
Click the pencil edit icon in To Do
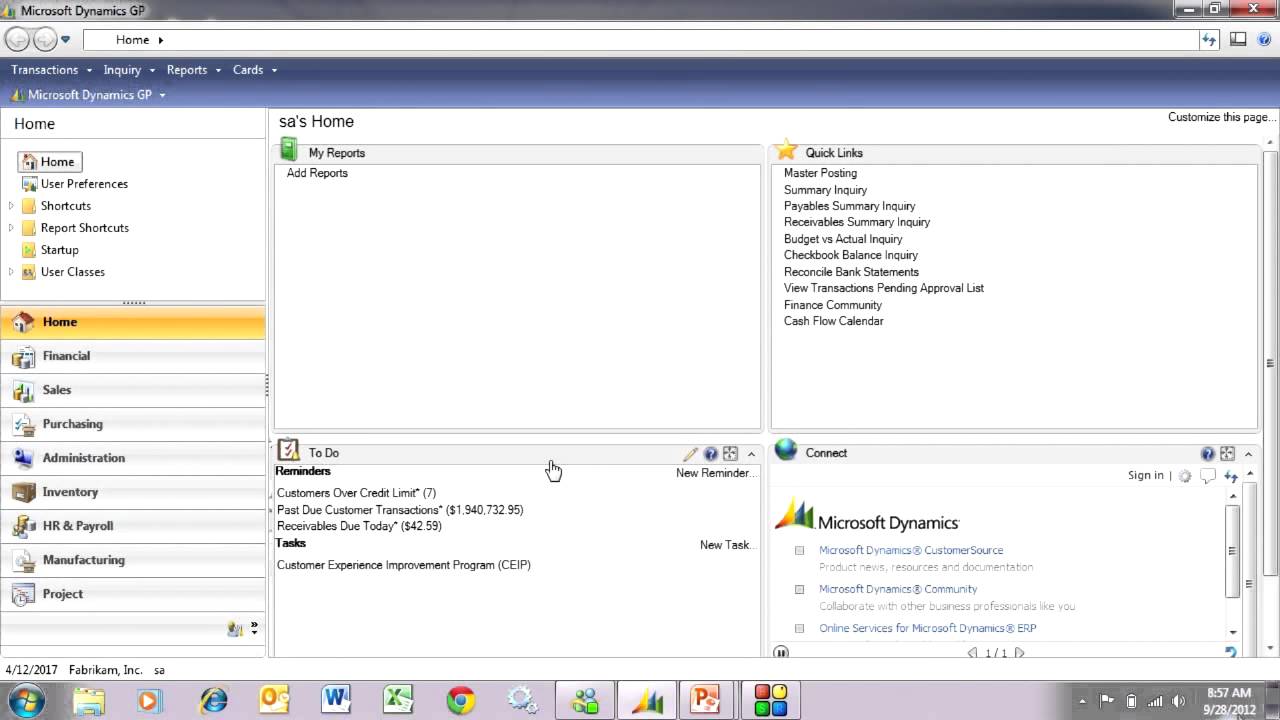point(690,454)
